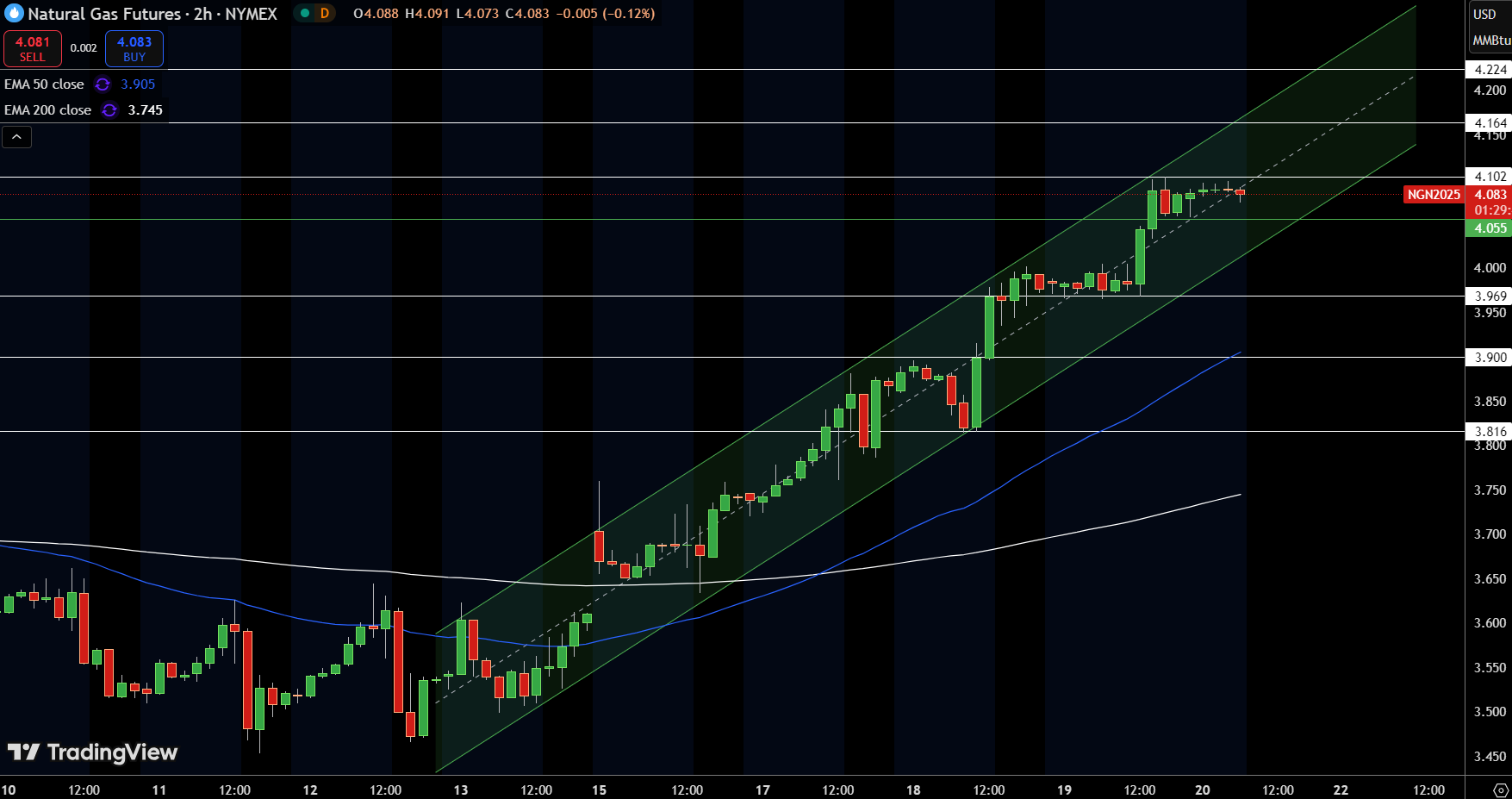Click date 15 on the time axis

click(x=599, y=790)
